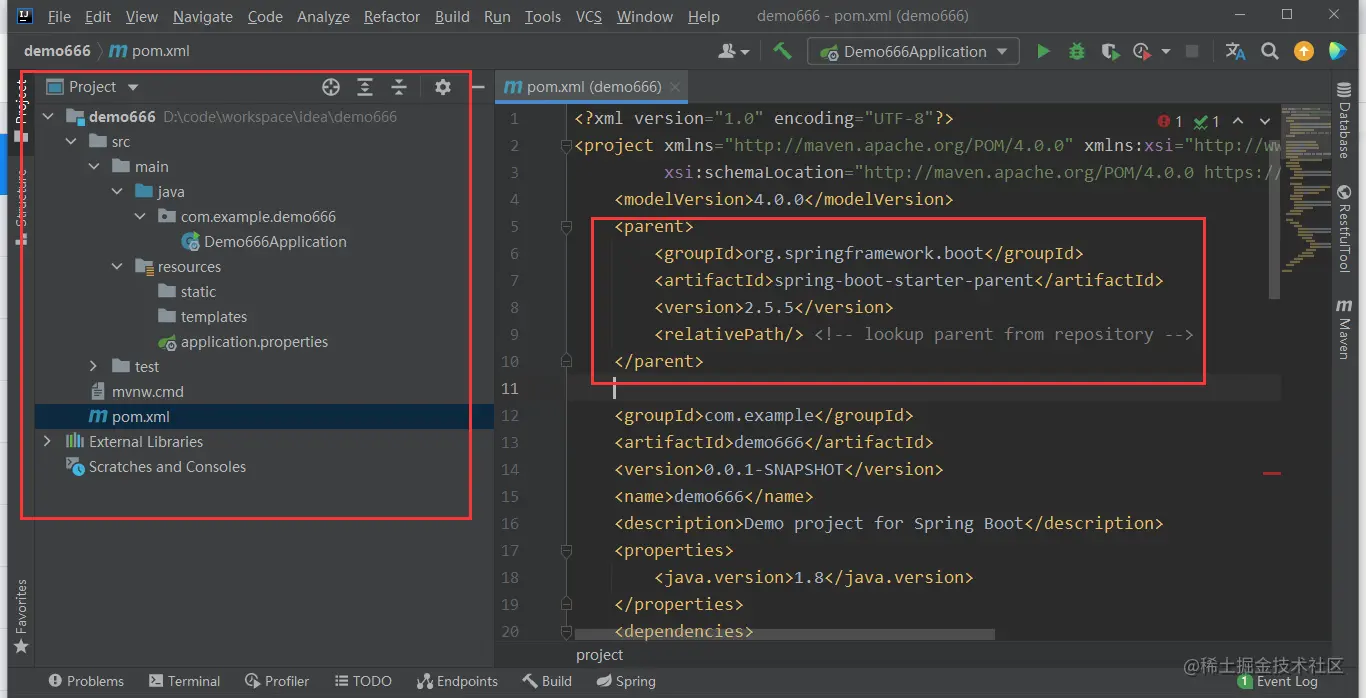This screenshot has width=1366, height=698.
Task: Collapse the java folder node
Action: pyautogui.click(x=117, y=192)
